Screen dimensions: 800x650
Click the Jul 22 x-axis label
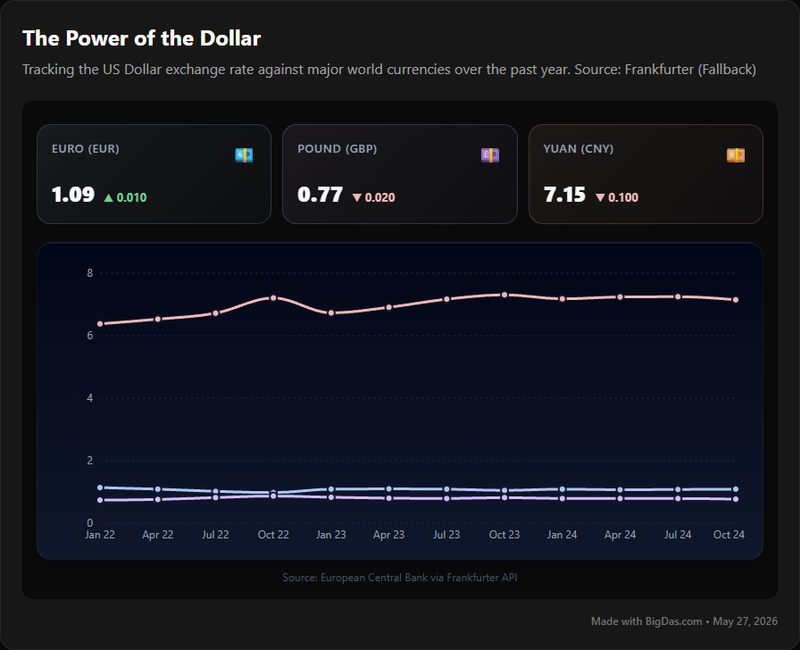click(x=215, y=535)
